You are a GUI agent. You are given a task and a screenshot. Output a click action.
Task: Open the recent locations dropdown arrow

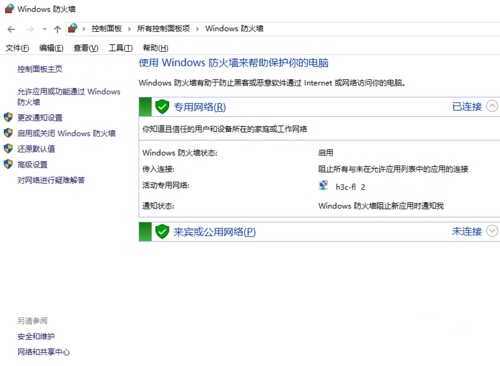click(44, 29)
